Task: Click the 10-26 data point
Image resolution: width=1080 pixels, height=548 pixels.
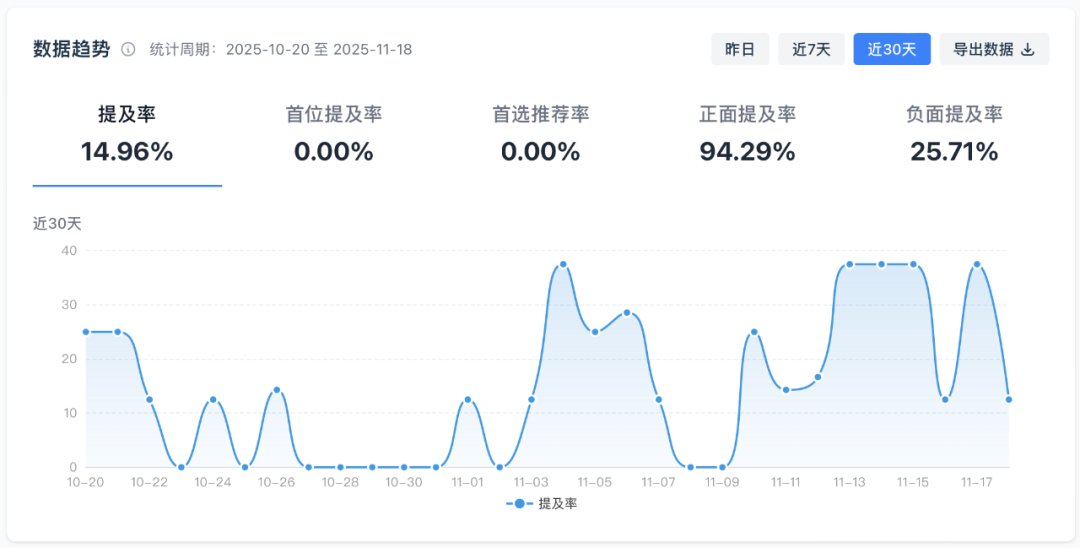Action: 277,390
